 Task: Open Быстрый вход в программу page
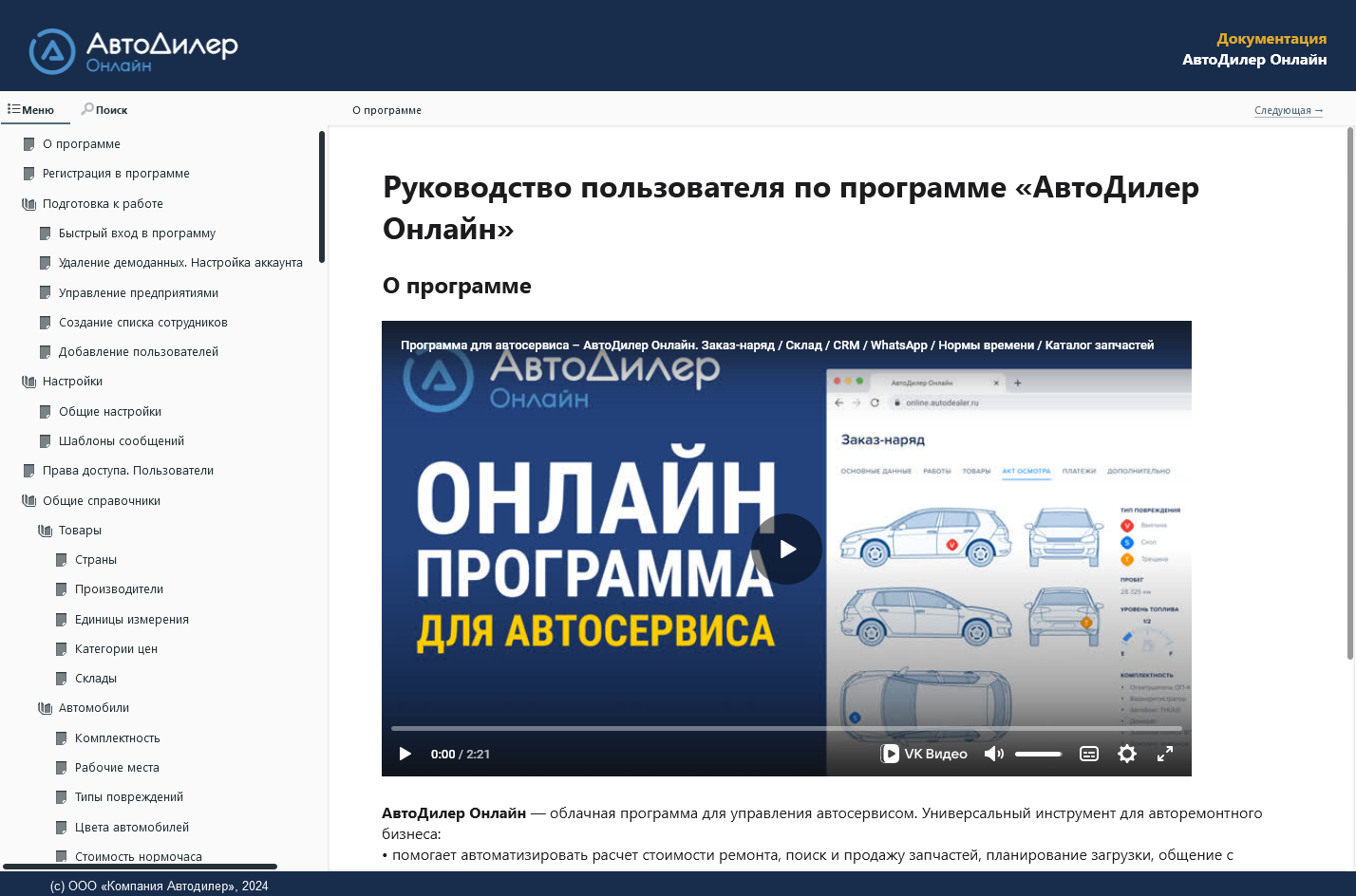point(137,233)
